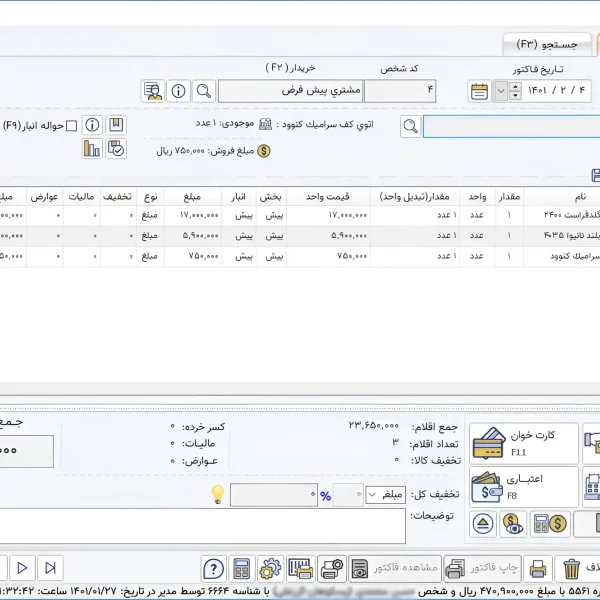Click the عوارض column header
The height and width of the screenshot is (600, 600).
(x=44, y=197)
